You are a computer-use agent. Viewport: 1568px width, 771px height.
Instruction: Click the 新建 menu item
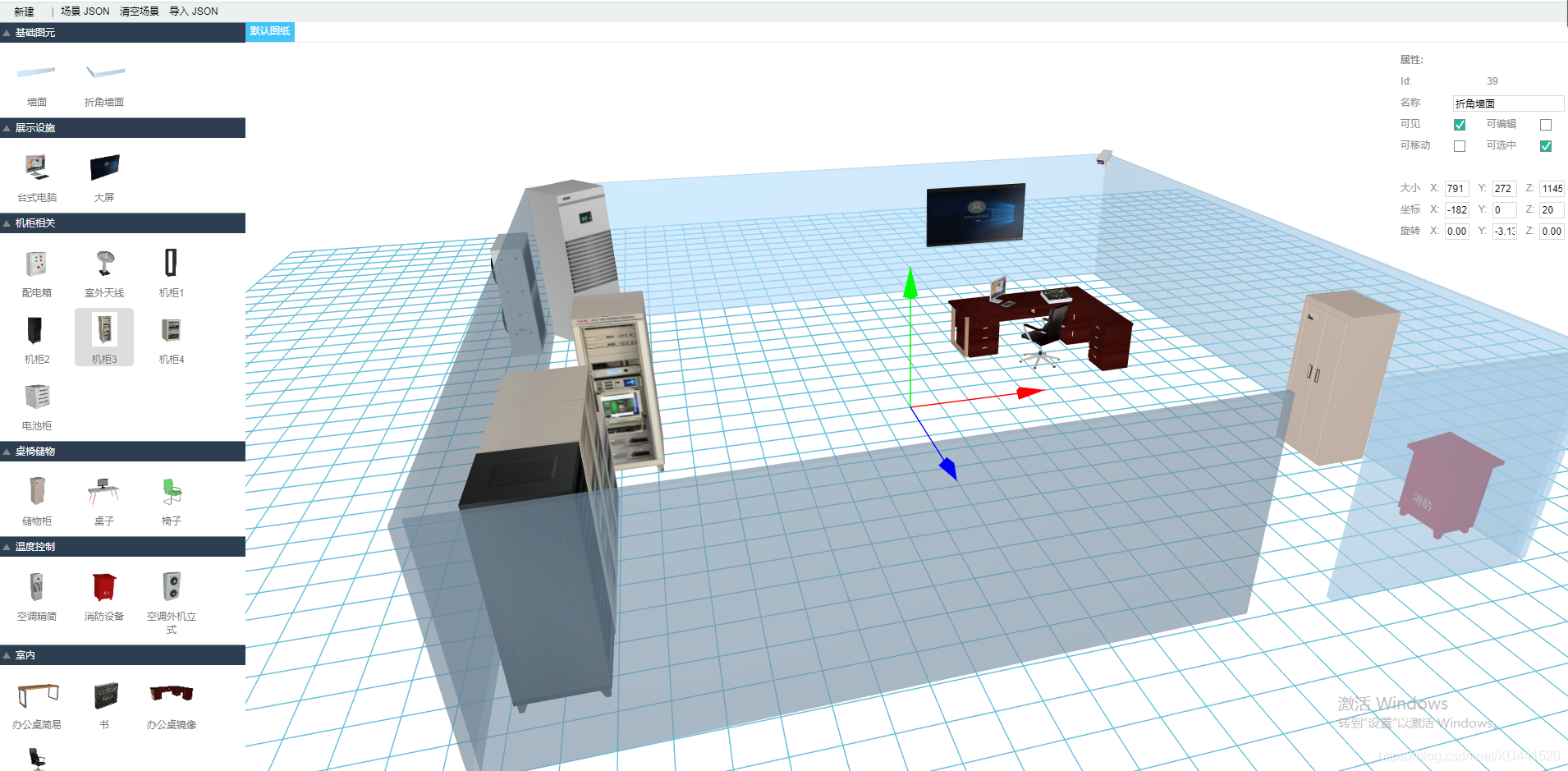pyautogui.click(x=24, y=11)
